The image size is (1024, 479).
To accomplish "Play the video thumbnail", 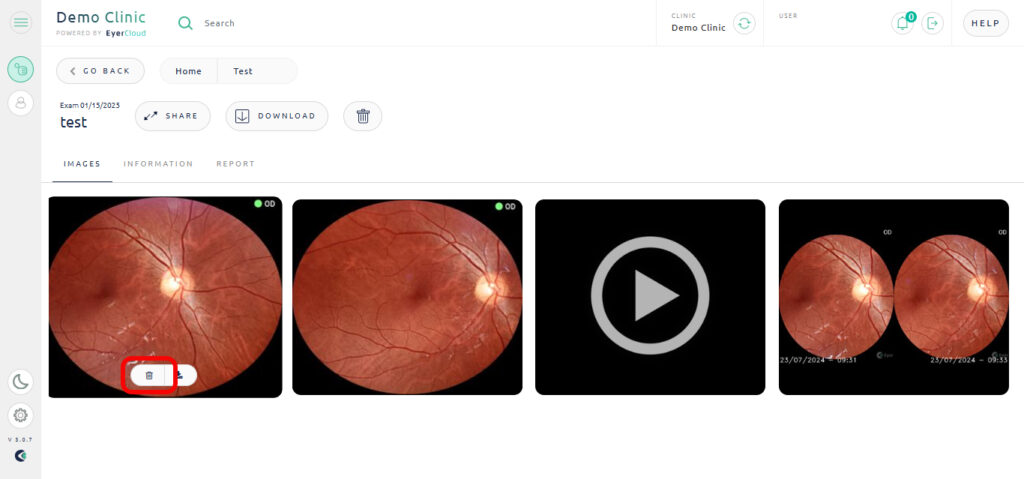I will [650, 297].
